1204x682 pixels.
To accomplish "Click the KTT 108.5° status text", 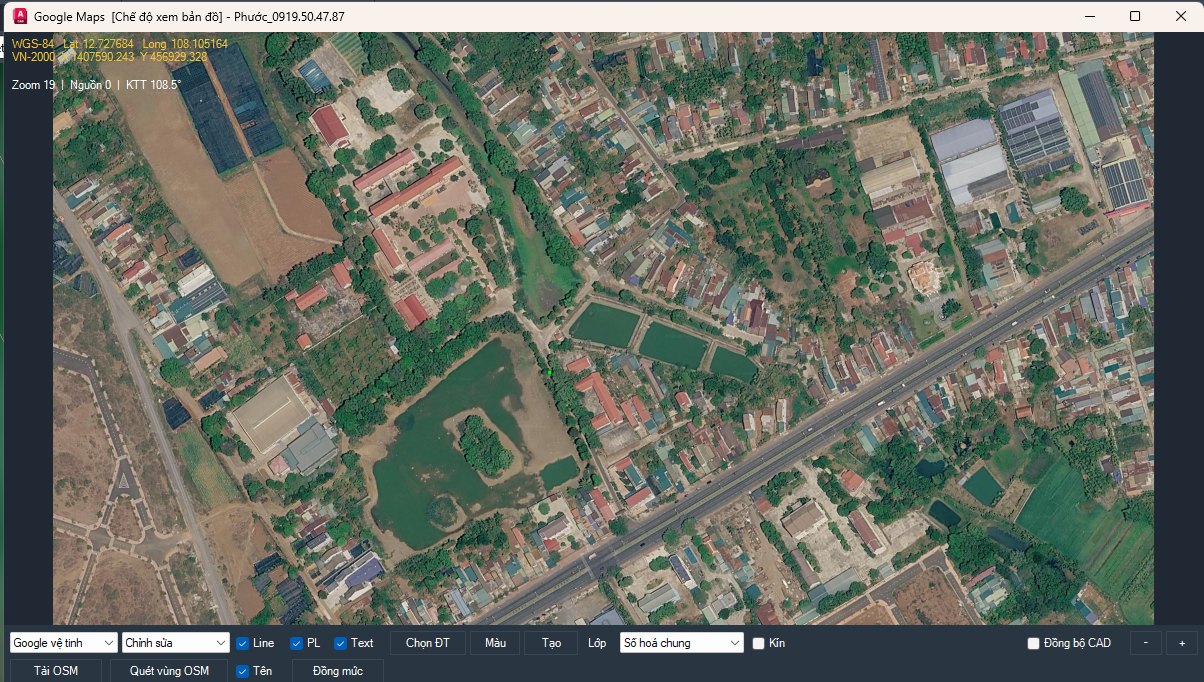I will (153, 85).
